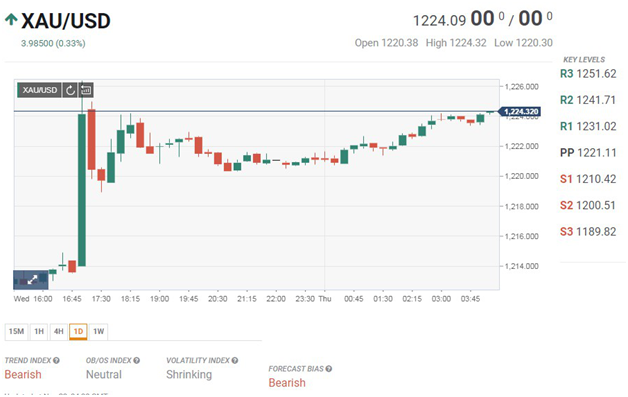Screen dimensions: 628x397
Task: Click the large green candle near 16:45
Action: 82,190
